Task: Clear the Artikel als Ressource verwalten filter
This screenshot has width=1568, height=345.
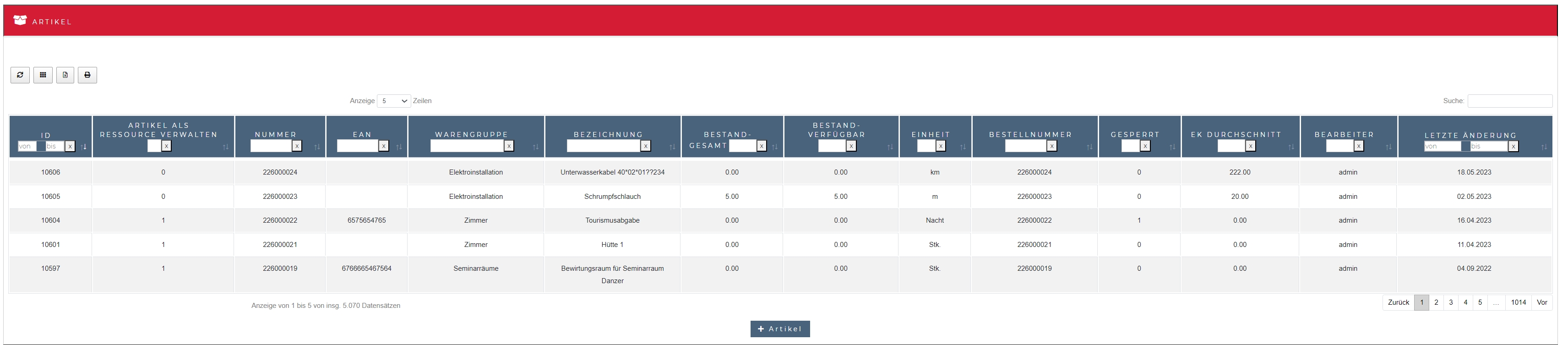Action: pyautogui.click(x=166, y=146)
